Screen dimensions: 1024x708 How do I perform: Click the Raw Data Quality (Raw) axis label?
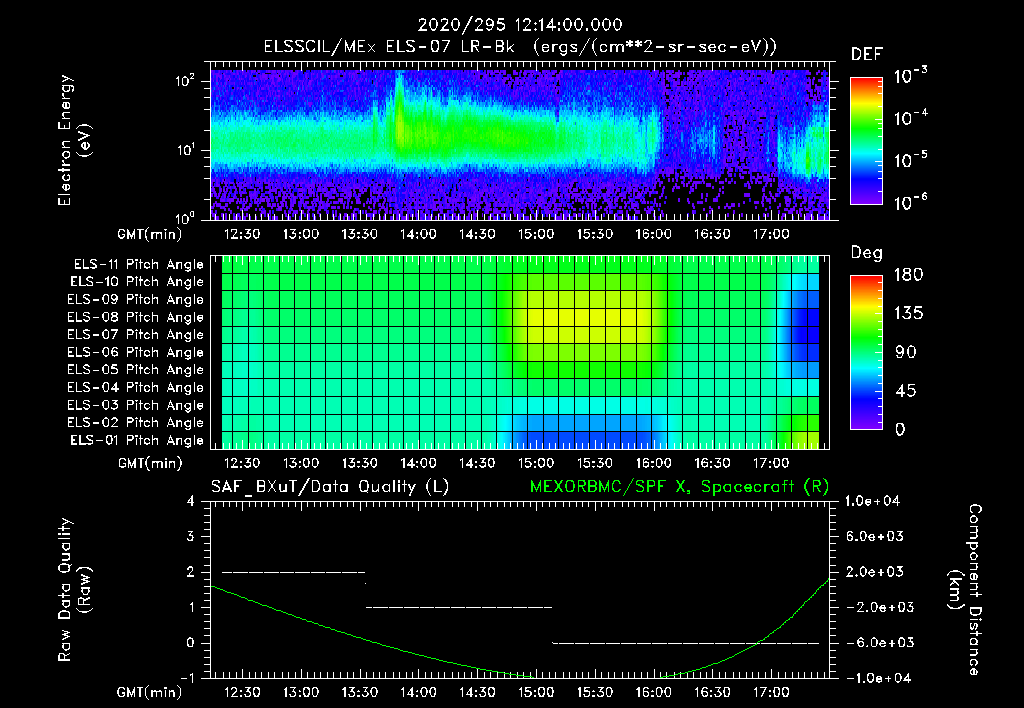(x=74, y=590)
